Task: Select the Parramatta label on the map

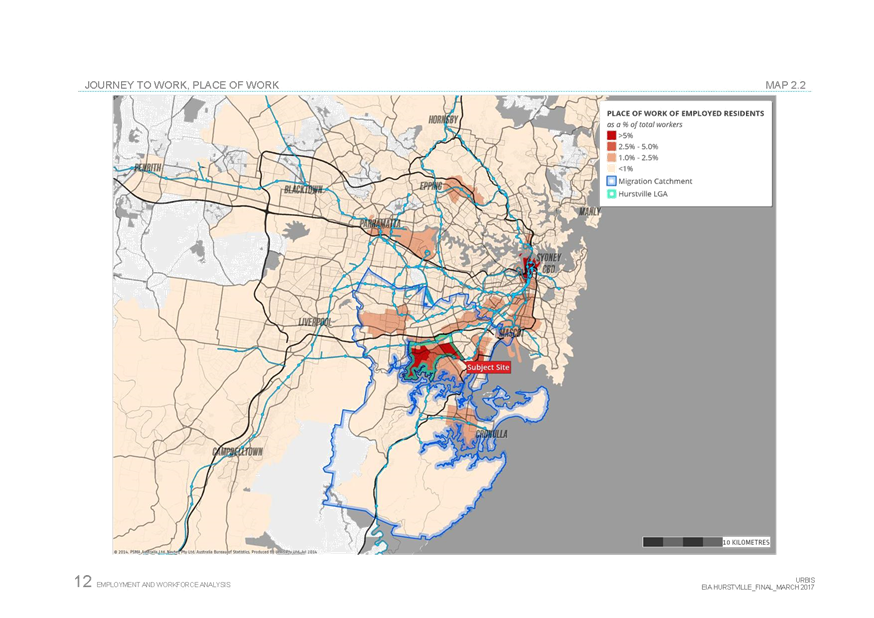Action: [x=380, y=222]
